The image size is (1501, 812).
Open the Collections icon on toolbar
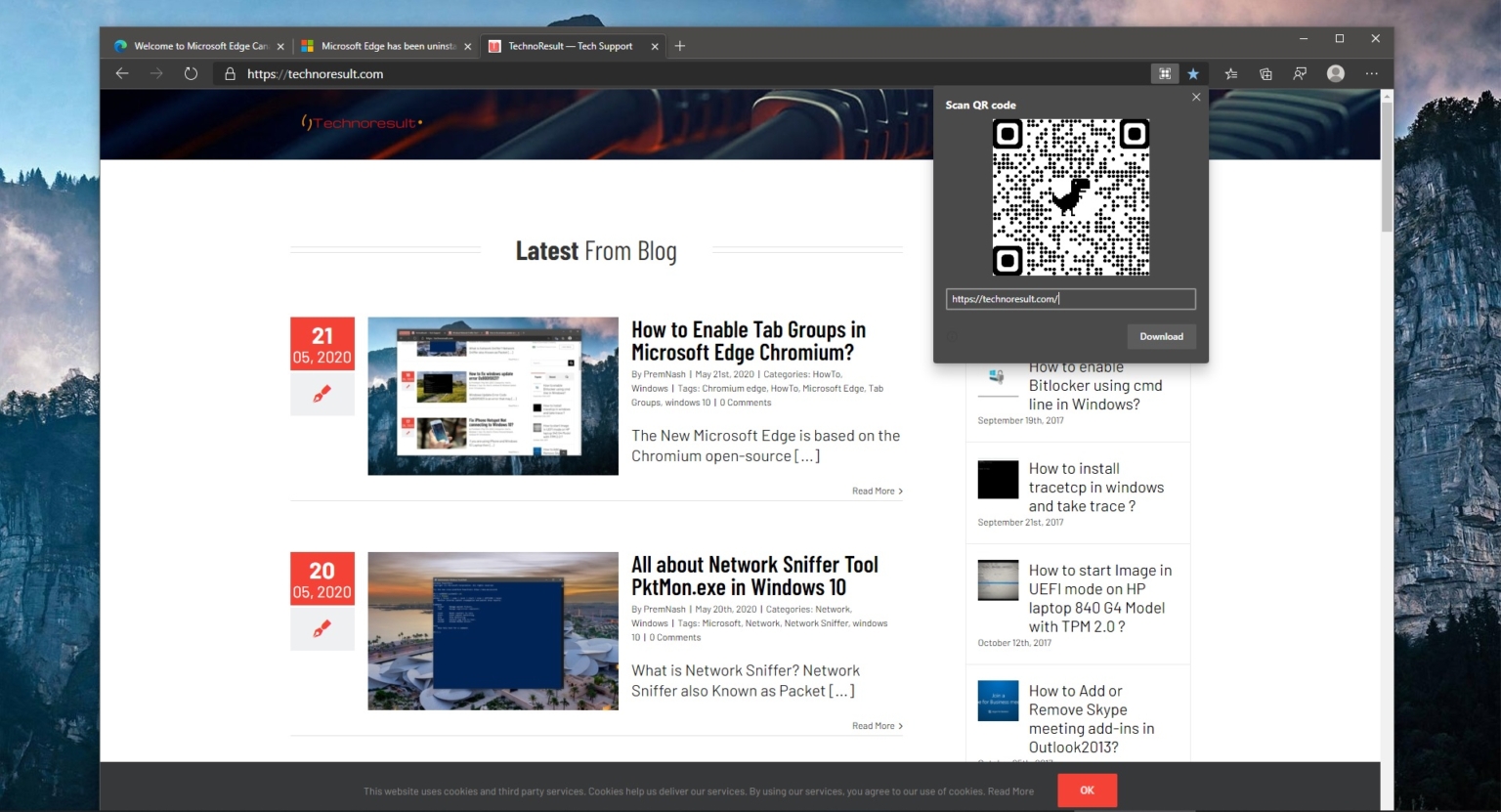[1265, 73]
